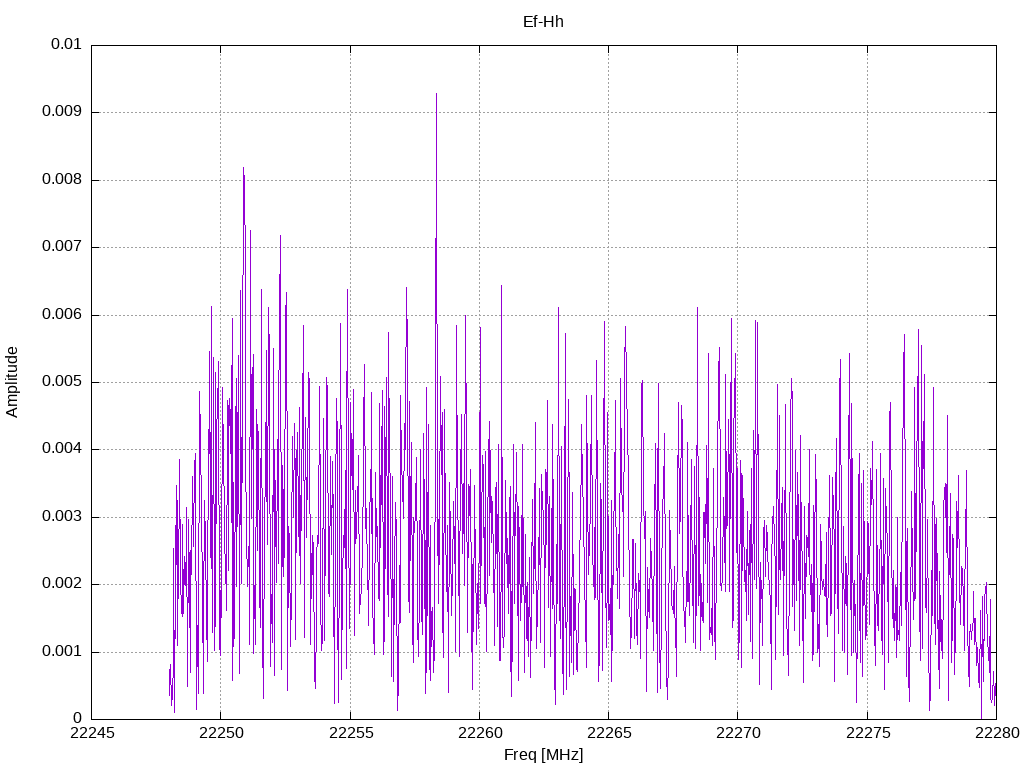Click the y-axis tick label 0.003
Viewport: 1024px width, 768px height.
62,517
